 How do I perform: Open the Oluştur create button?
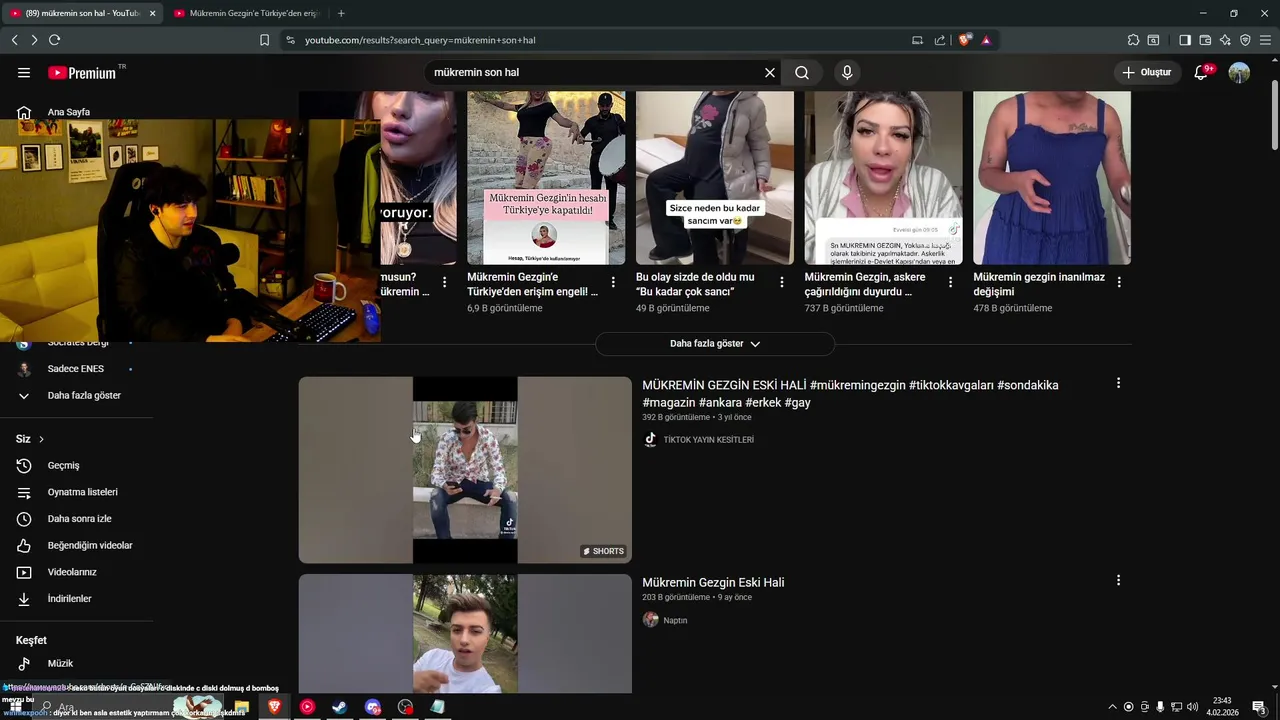(x=1146, y=73)
